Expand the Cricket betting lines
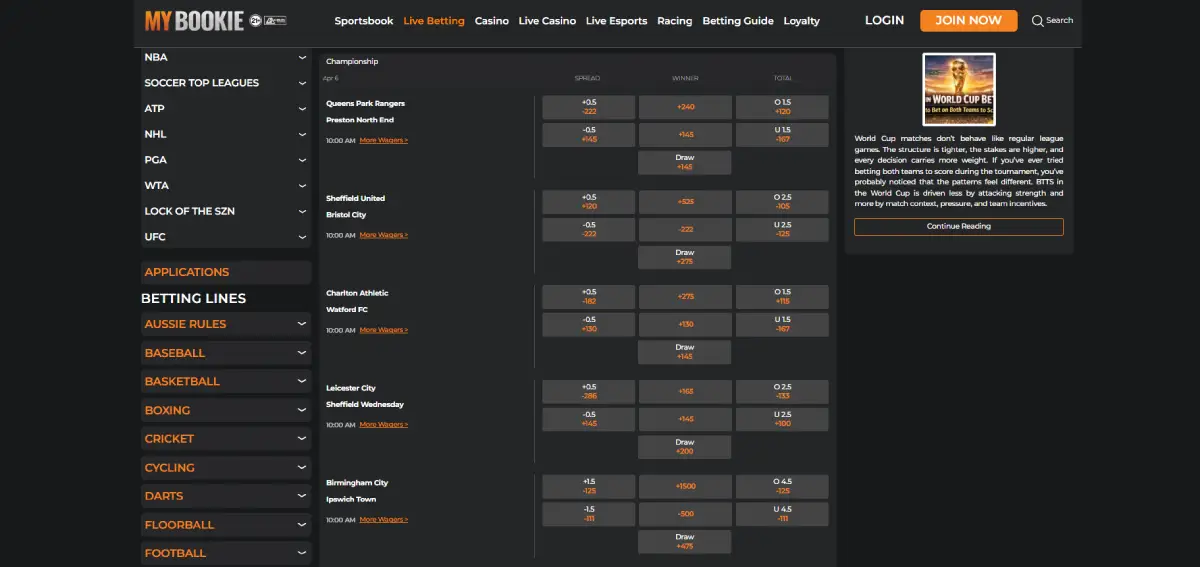The image size is (1200, 567). [226, 439]
